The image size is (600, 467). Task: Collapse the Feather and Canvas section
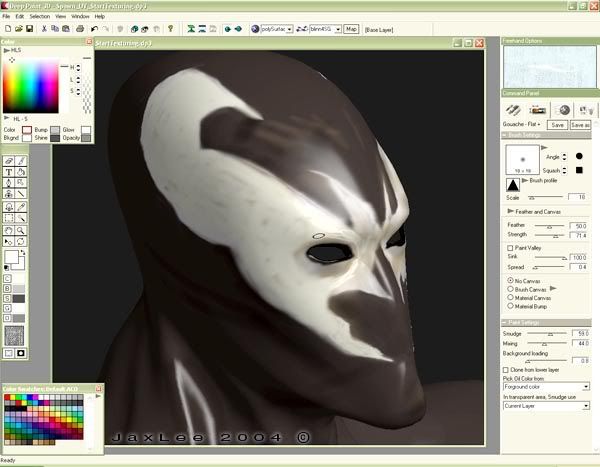(x=510, y=211)
